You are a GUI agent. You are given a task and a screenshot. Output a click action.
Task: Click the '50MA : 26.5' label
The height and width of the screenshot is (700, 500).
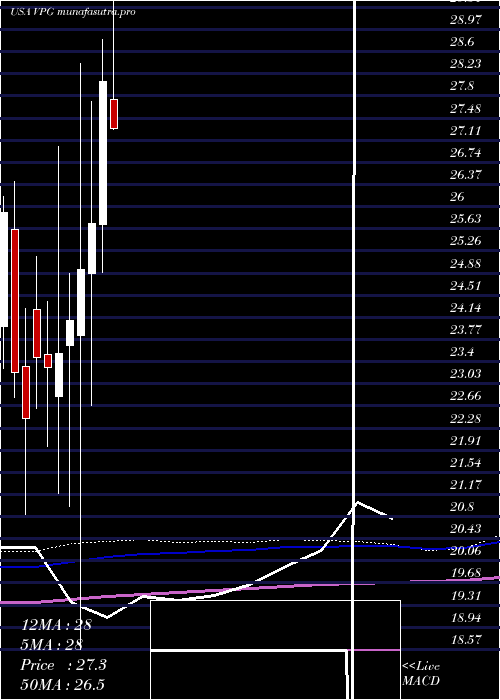tap(63, 685)
